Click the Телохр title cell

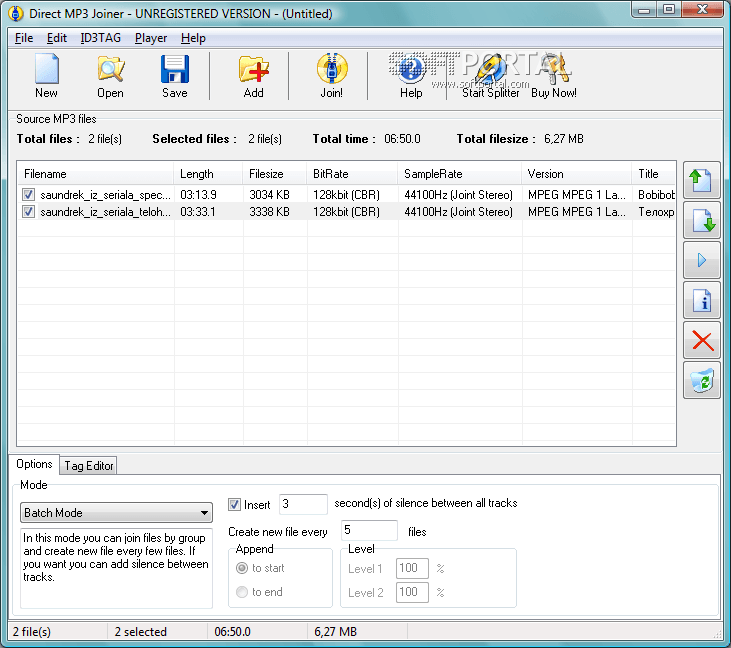pos(656,212)
